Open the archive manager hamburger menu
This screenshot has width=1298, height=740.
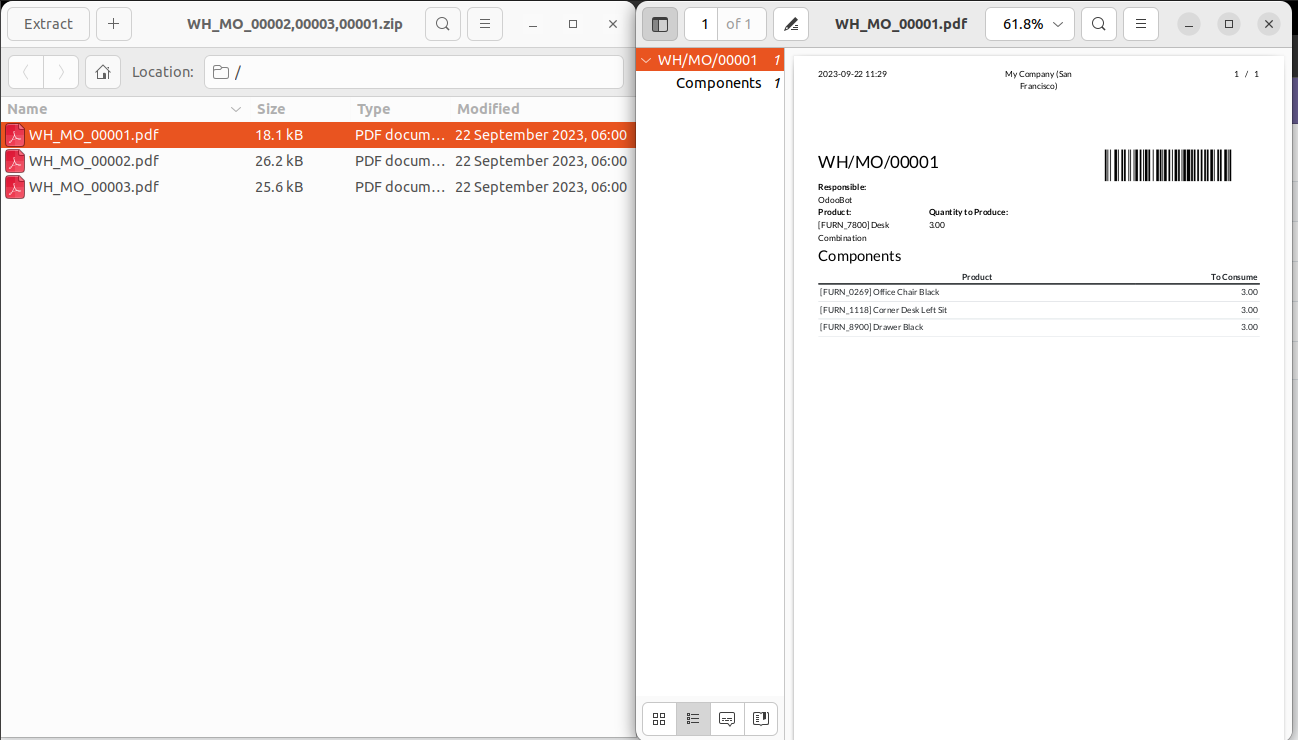pos(485,24)
